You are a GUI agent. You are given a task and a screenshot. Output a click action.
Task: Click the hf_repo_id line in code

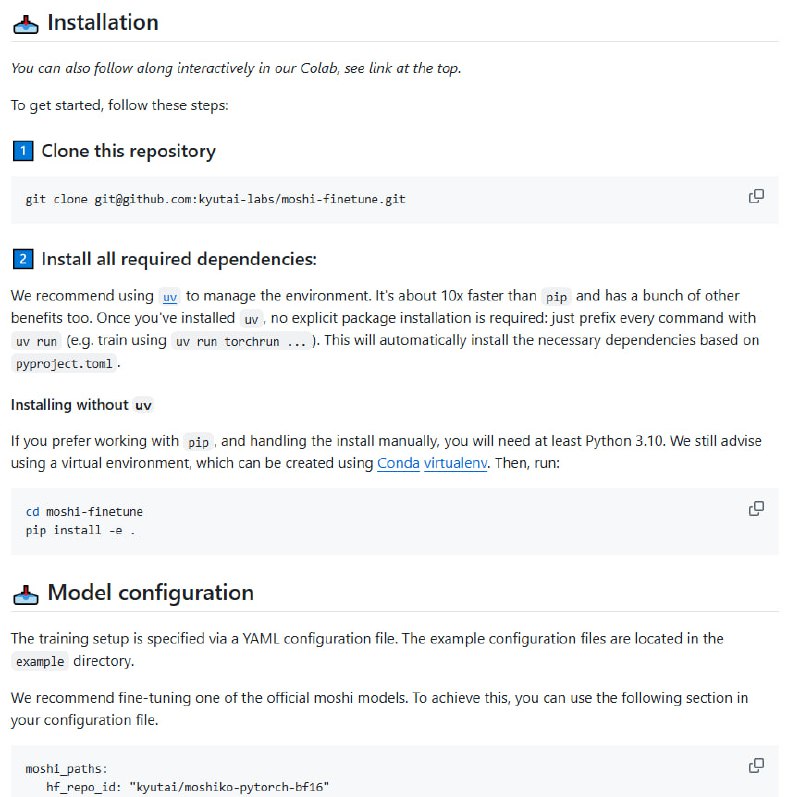pos(187,787)
